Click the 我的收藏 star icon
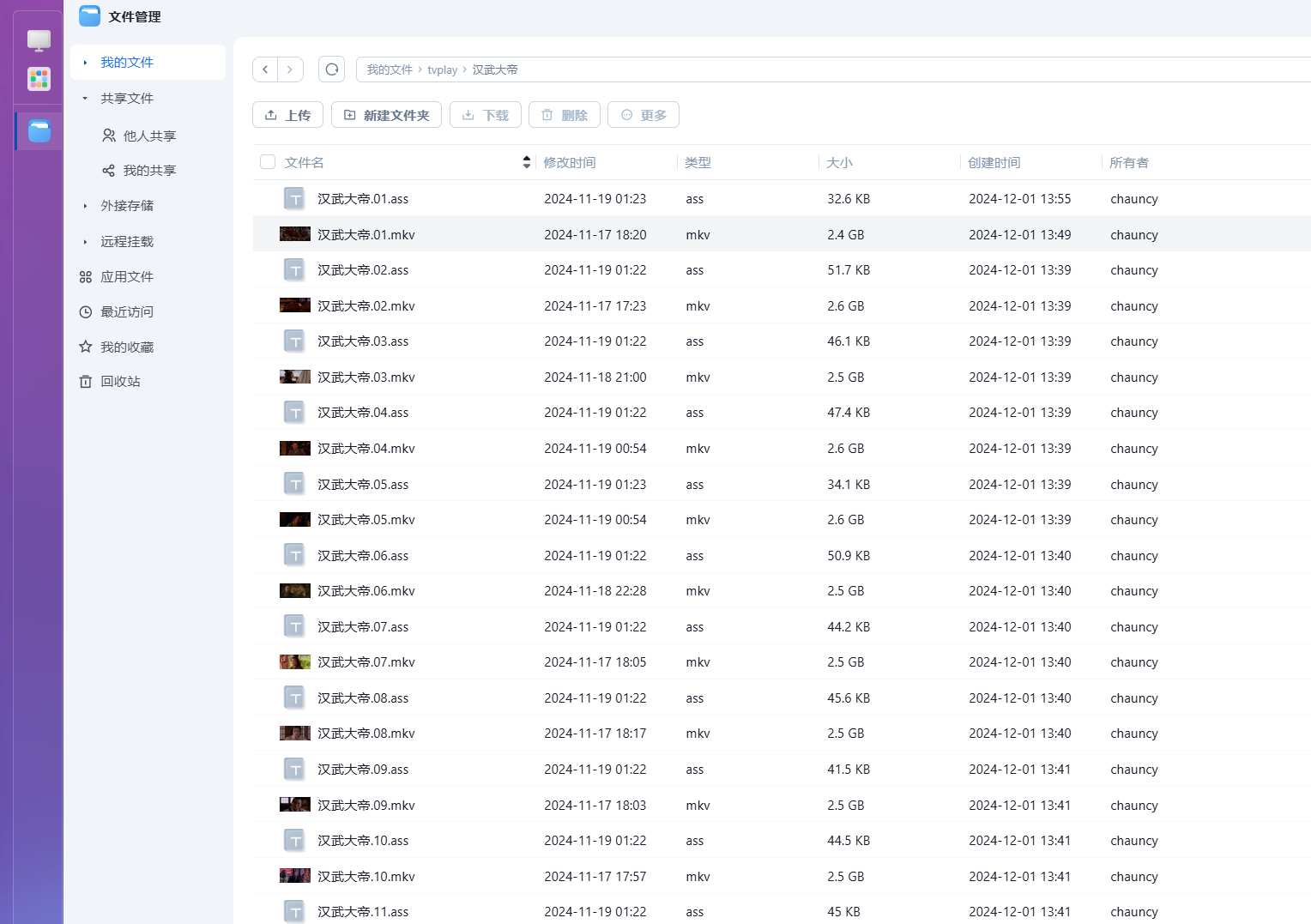This screenshot has width=1311, height=924. pos(86,347)
